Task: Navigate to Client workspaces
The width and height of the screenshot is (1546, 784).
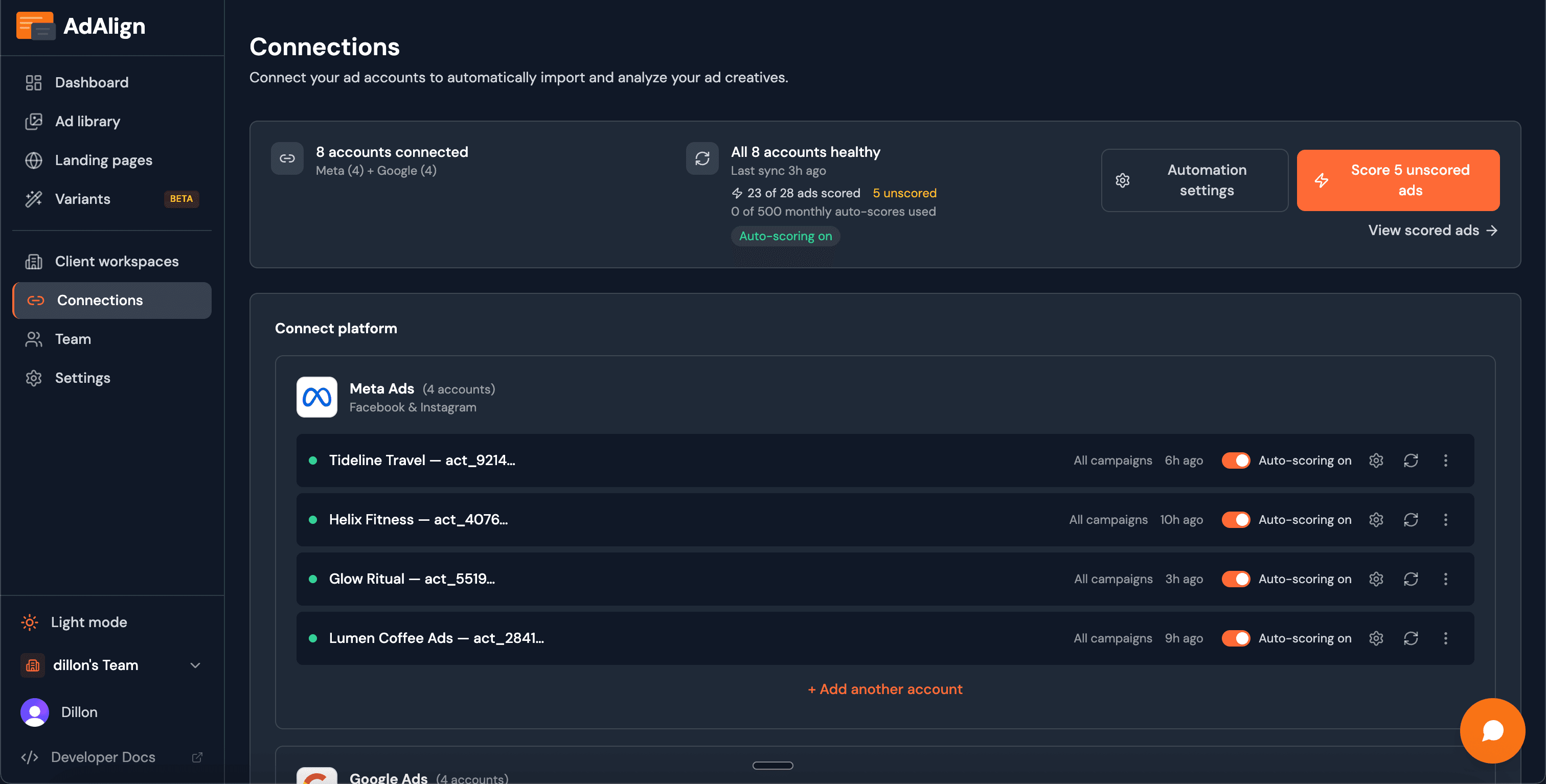Action: point(111,261)
